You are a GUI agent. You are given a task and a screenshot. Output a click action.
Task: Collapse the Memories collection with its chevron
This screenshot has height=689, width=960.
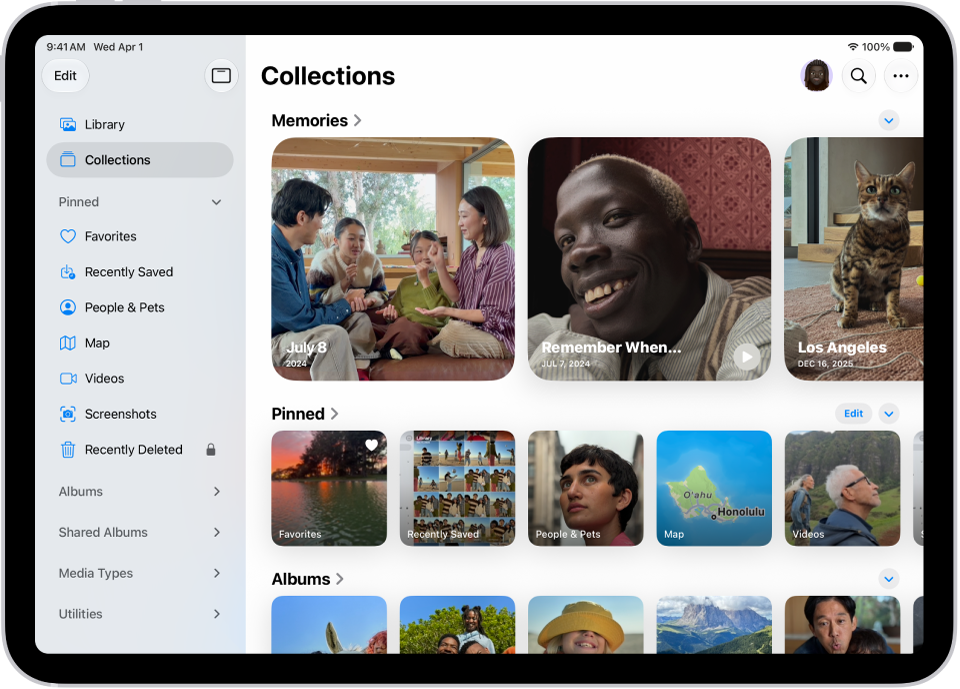click(889, 121)
